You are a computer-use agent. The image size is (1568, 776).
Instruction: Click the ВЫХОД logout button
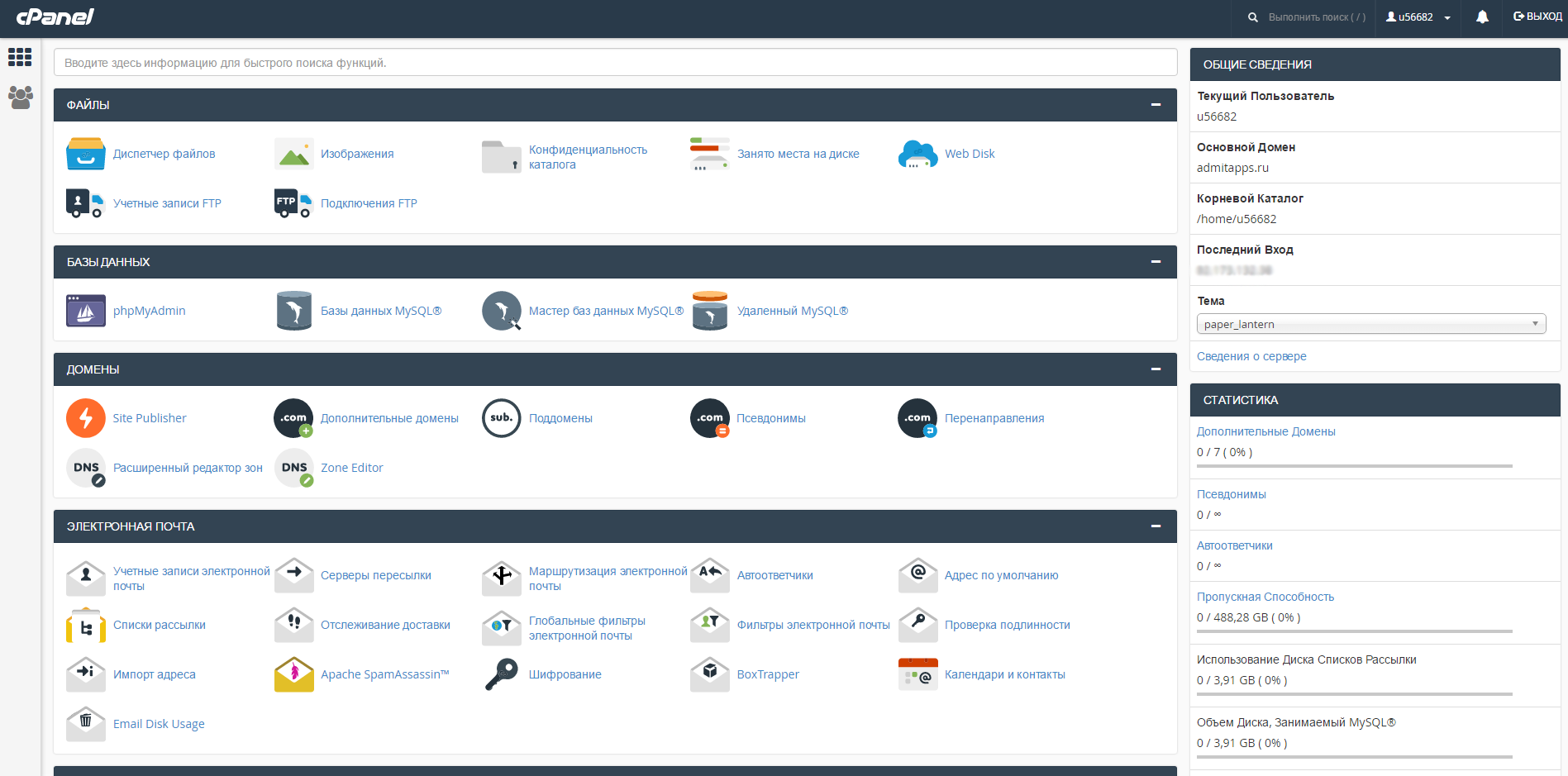[1537, 17]
